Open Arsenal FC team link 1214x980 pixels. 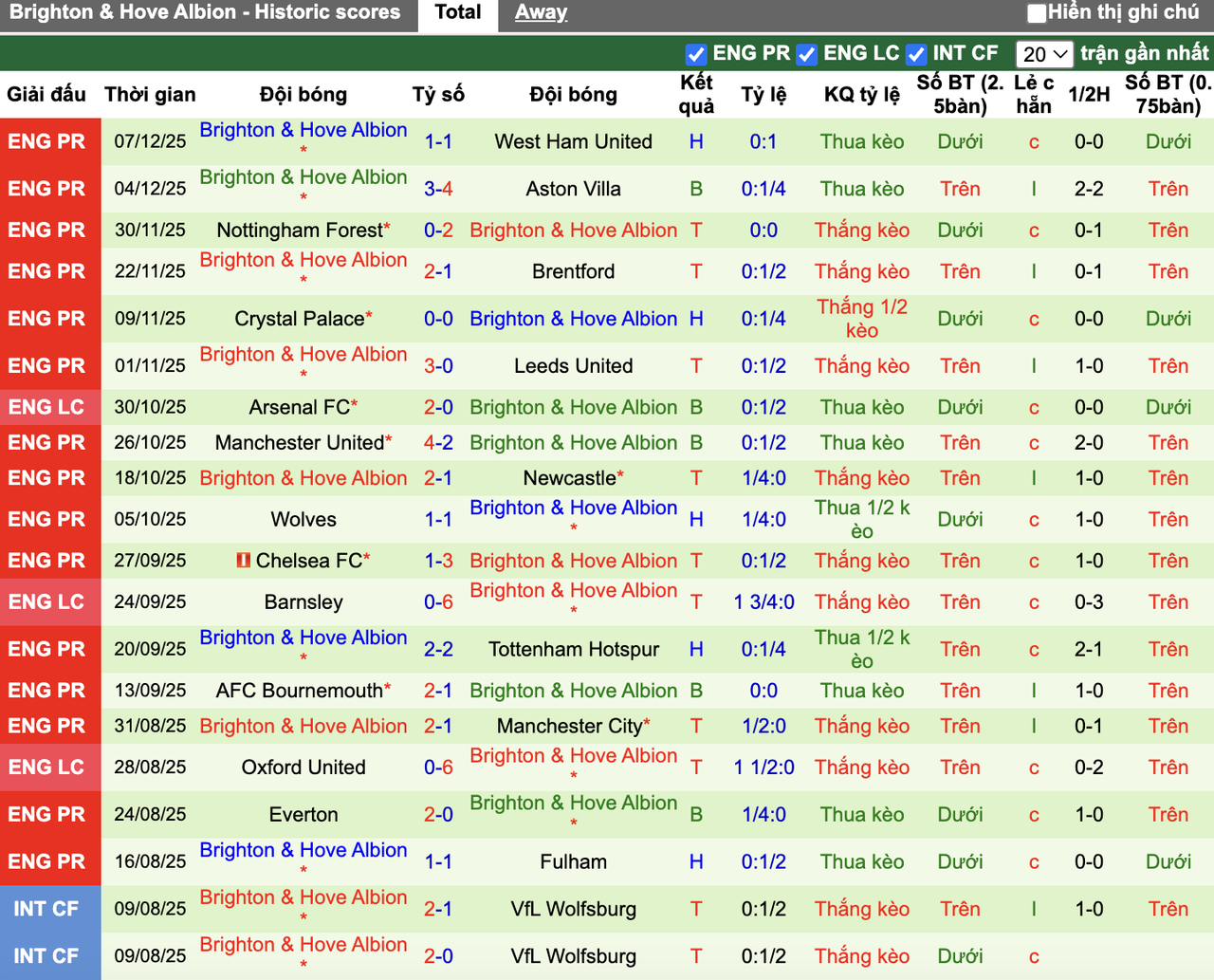point(300,407)
